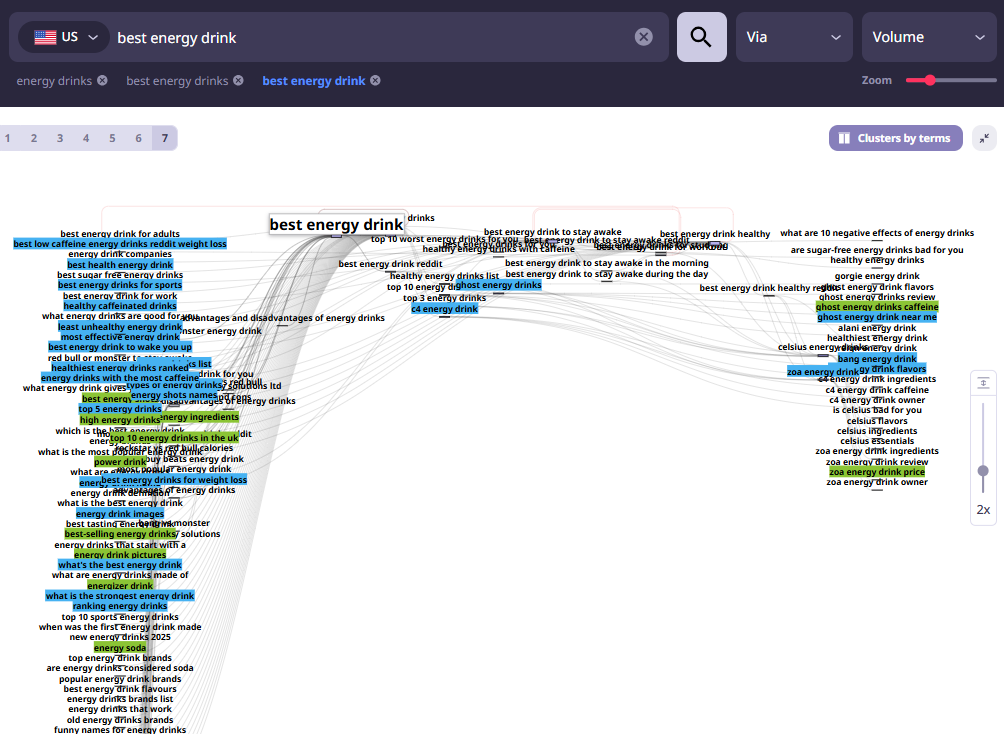
Task: Remove the 'best energy drinks' history chip
Action: [238, 81]
